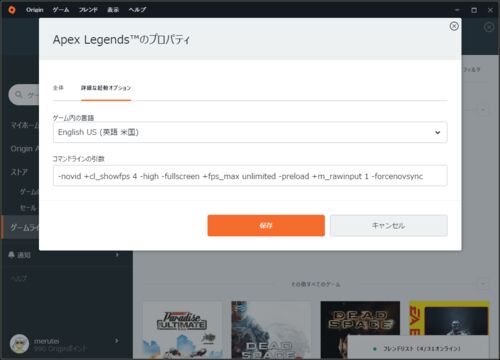The width and height of the screenshot is (500, 360).
Task: Collapse the その他すべてのゲーム section
Action: pyautogui.click(x=483, y=284)
